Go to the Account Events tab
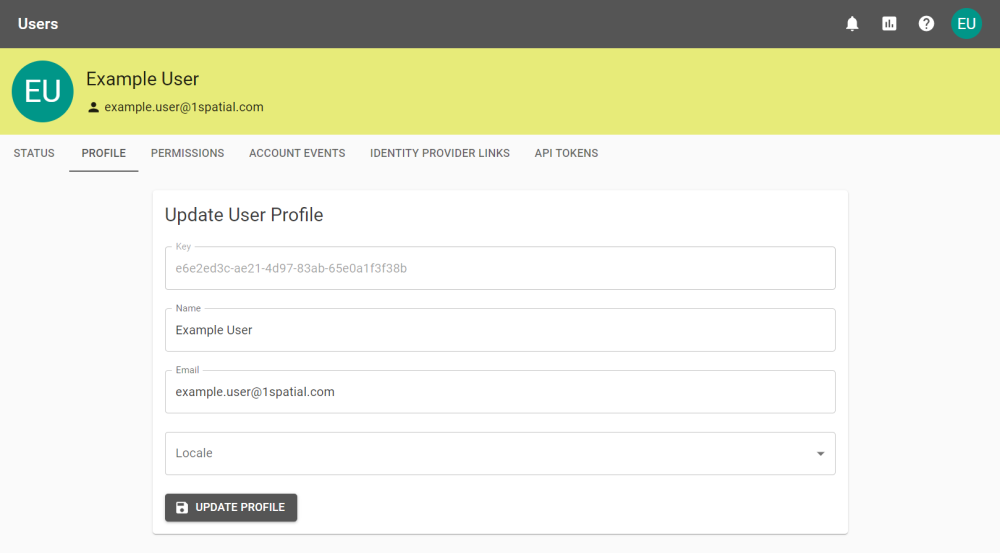The image size is (1000, 553). (297, 154)
